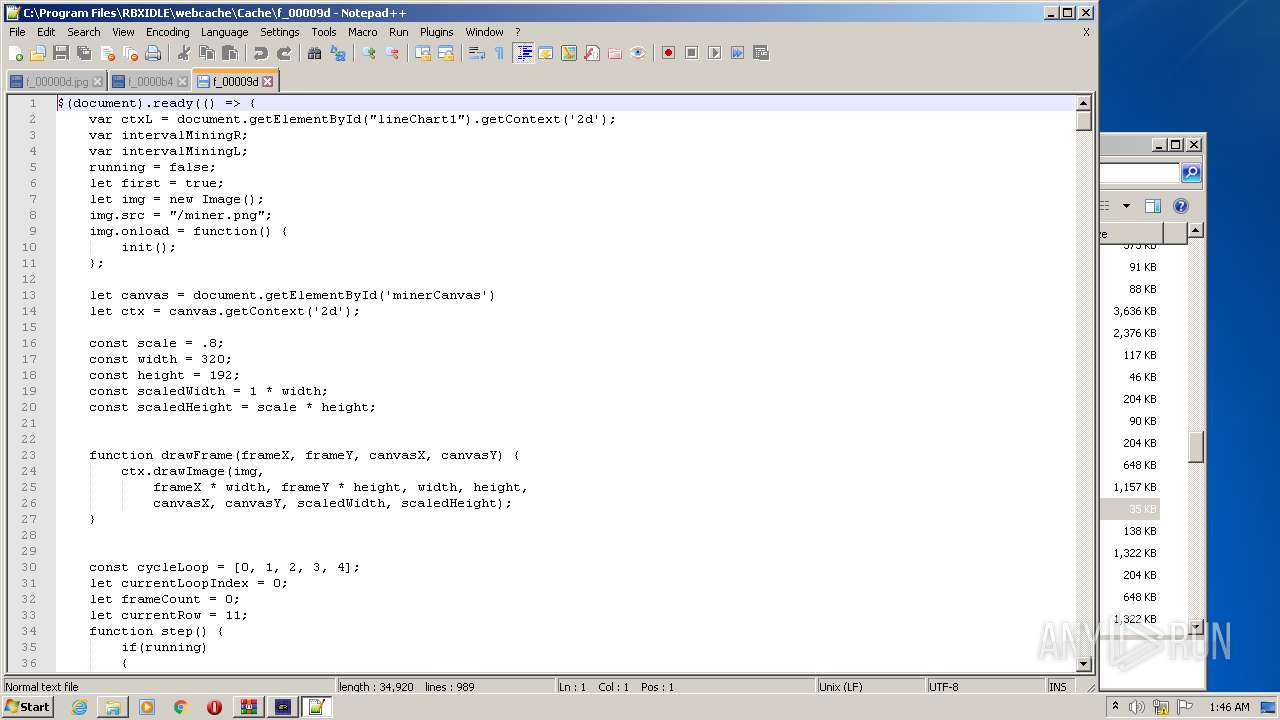
Task: Click the Replace toolbar icon
Action: (337, 53)
